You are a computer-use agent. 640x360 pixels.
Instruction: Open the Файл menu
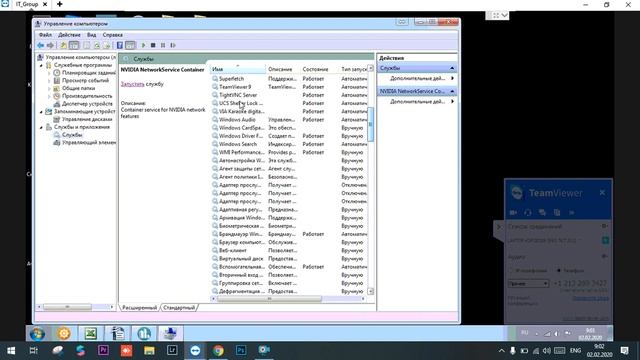point(45,35)
